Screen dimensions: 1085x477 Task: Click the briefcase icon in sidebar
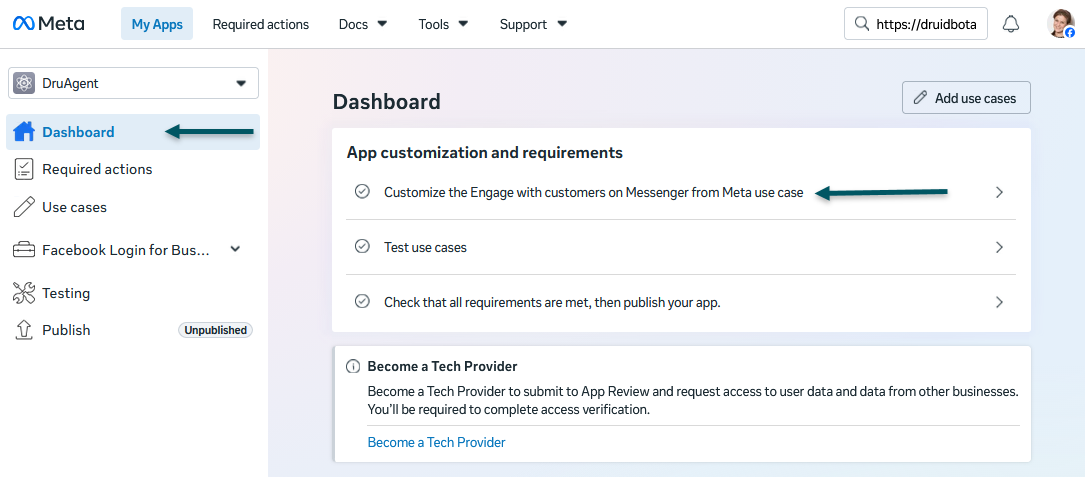click(x=24, y=250)
